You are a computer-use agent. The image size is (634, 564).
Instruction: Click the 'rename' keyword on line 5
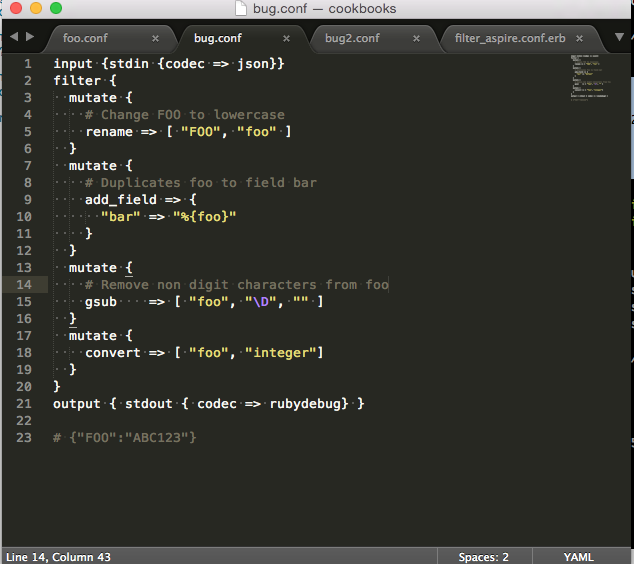(x=109, y=132)
